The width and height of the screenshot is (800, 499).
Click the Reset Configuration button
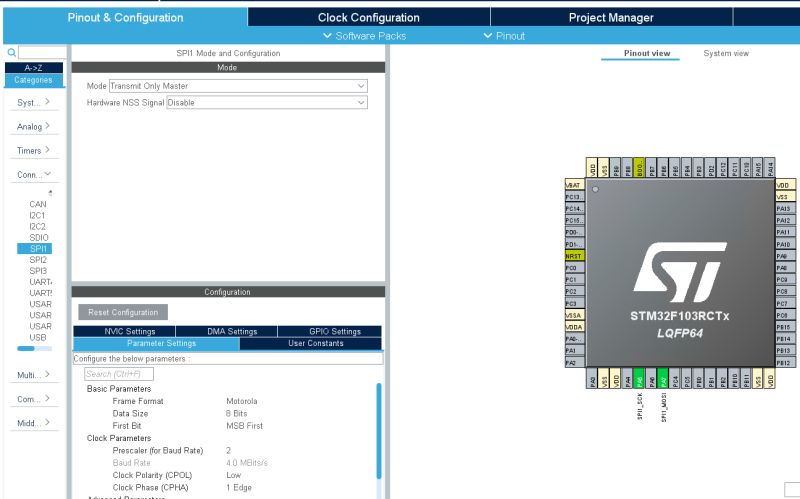pyautogui.click(x=123, y=312)
